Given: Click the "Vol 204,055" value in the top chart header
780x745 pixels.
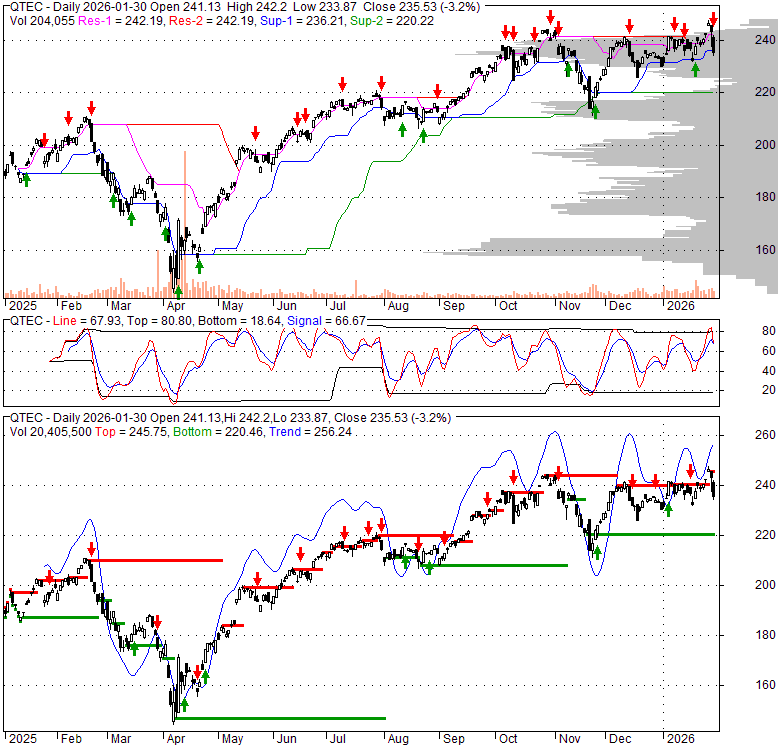Looking at the screenshot, I should 42,21.
